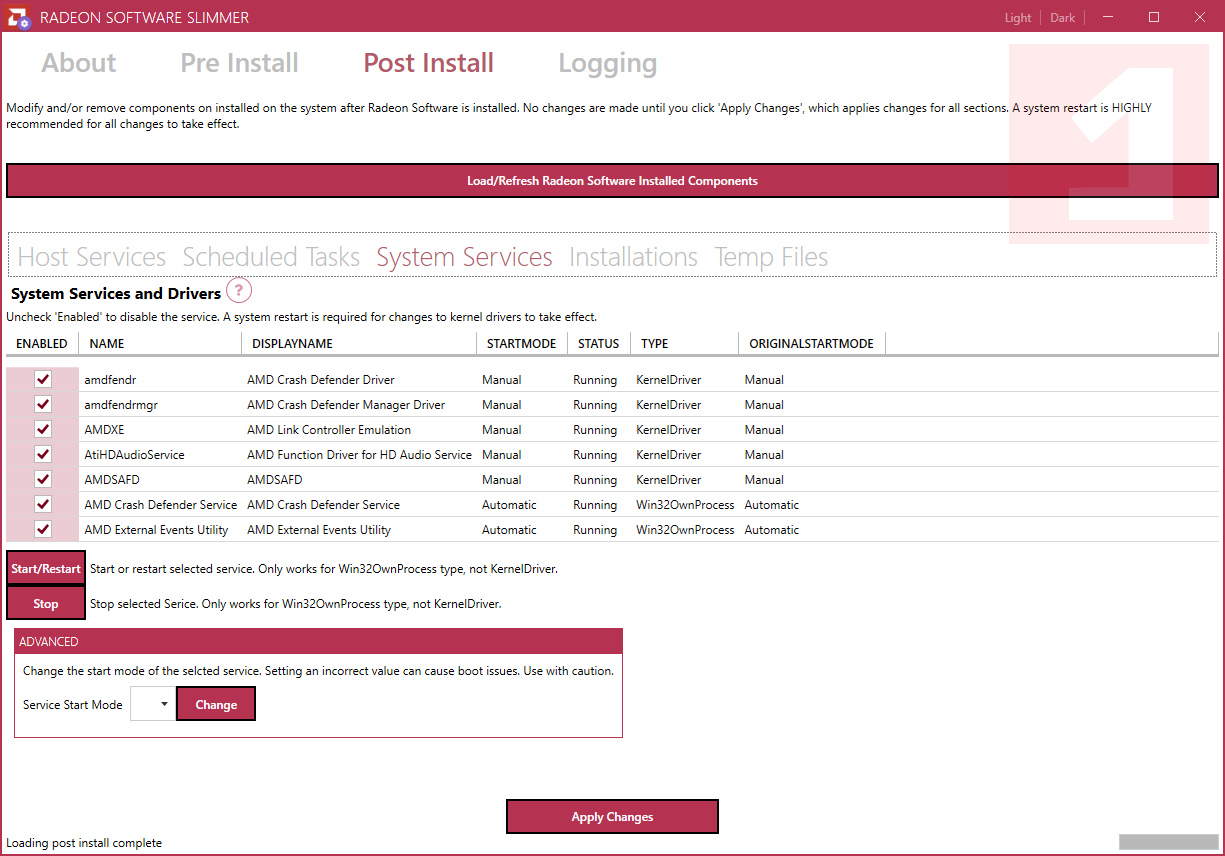Sort by the ENABLED column header
This screenshot has height=856, width=1225.
click(42, 343)
